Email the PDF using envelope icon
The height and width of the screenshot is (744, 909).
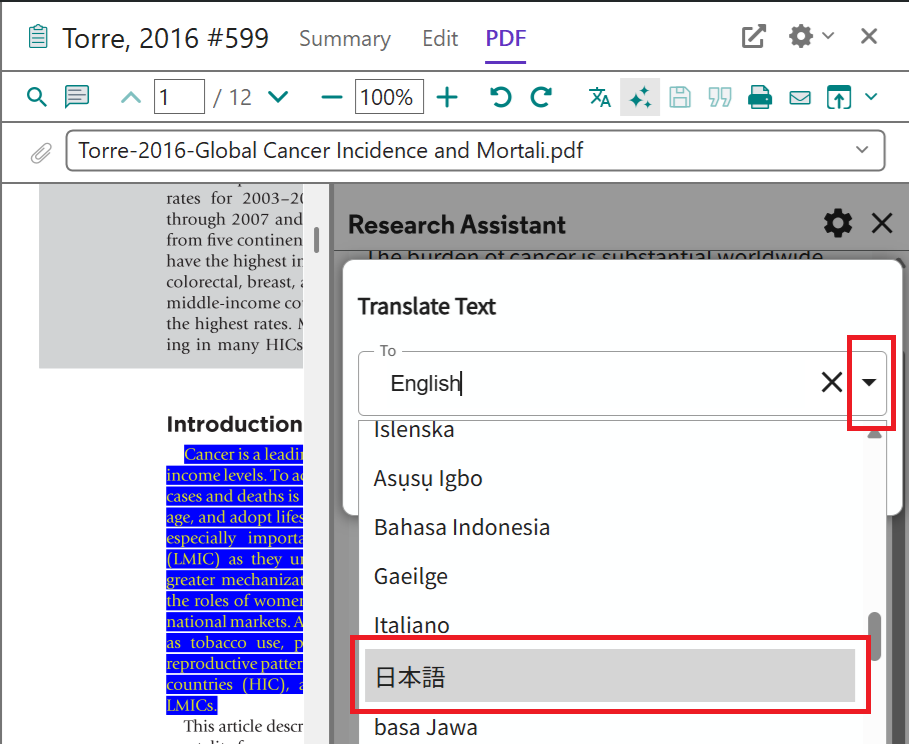pos(800,97)
